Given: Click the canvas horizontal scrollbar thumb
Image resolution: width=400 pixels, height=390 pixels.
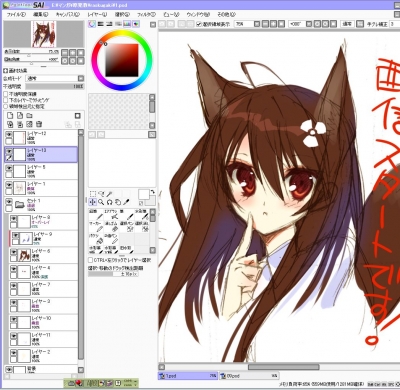Looking at the screenshot, I should pos(283,367).
